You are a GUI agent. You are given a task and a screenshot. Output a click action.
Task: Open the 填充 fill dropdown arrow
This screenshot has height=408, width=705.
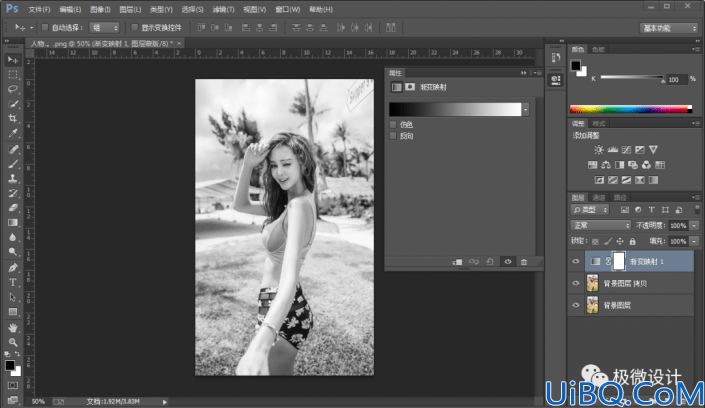tap(695, 242)
